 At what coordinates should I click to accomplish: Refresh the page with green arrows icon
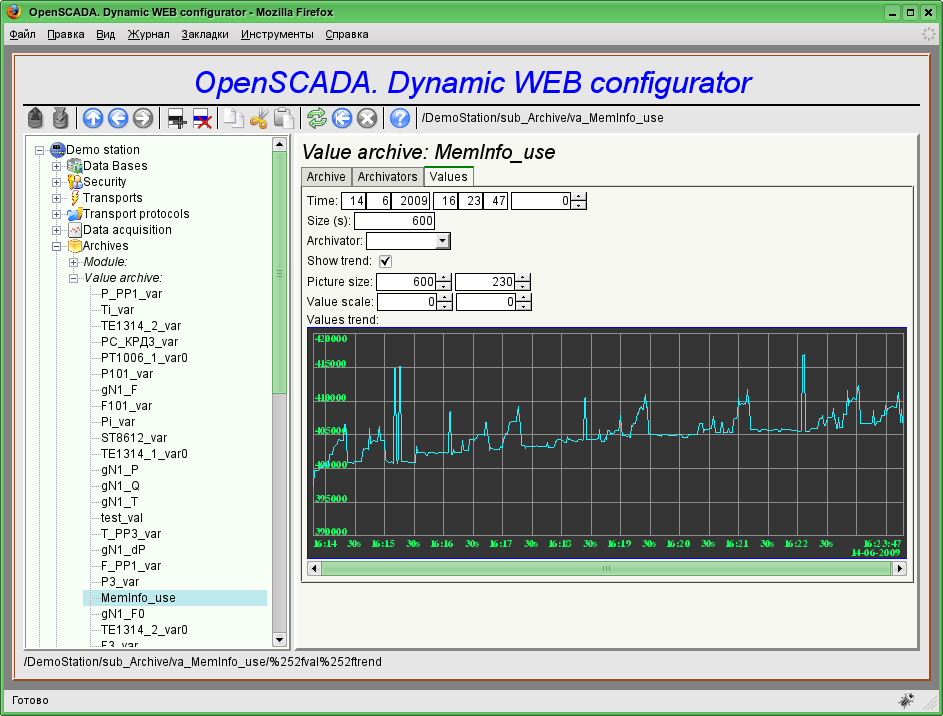tap(316, 118)
